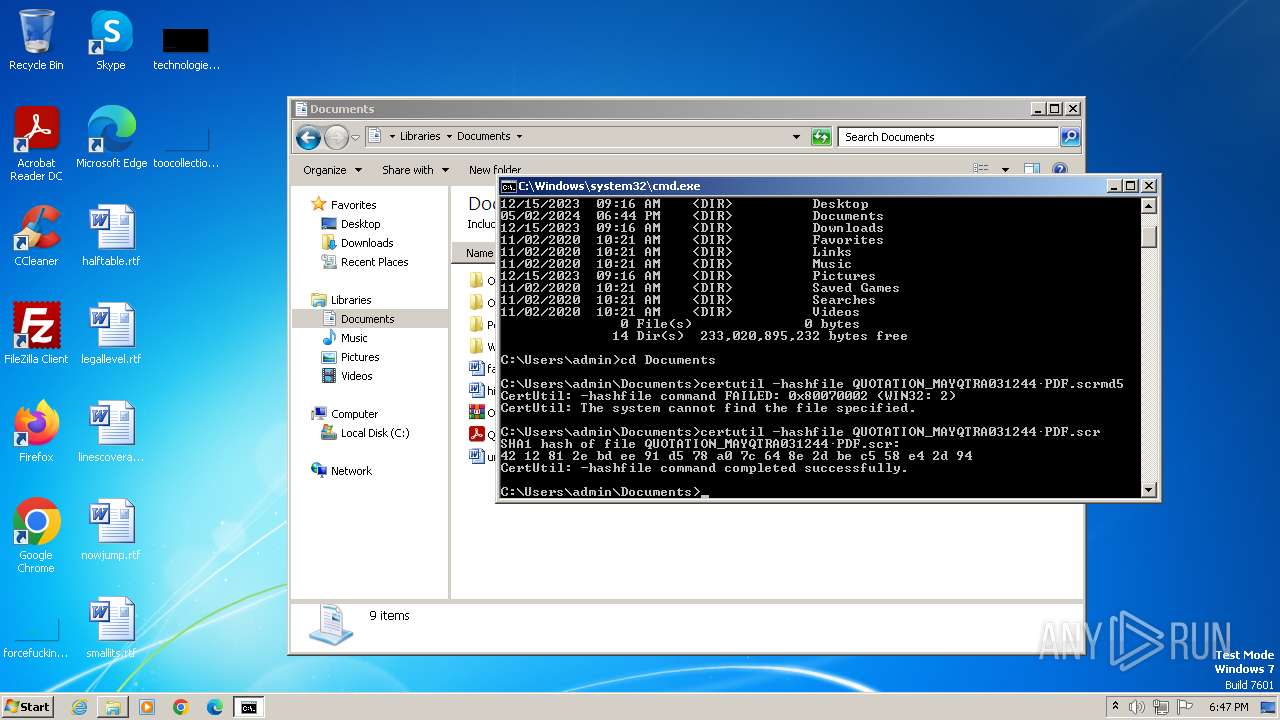The height and width of the screenshot is (720, 1280).
Task: Click the taskbar clock showing 6:47 PM
Action: (1228, 707)
